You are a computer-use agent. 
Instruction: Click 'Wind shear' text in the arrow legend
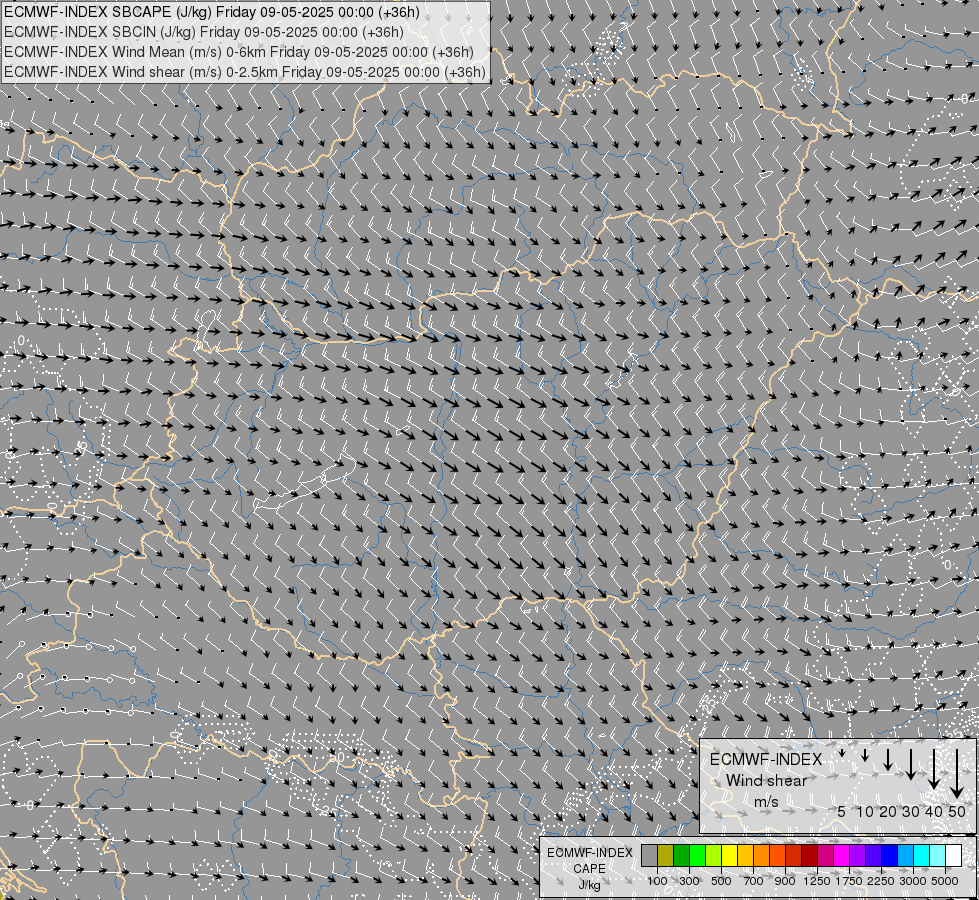click(766, 780)
